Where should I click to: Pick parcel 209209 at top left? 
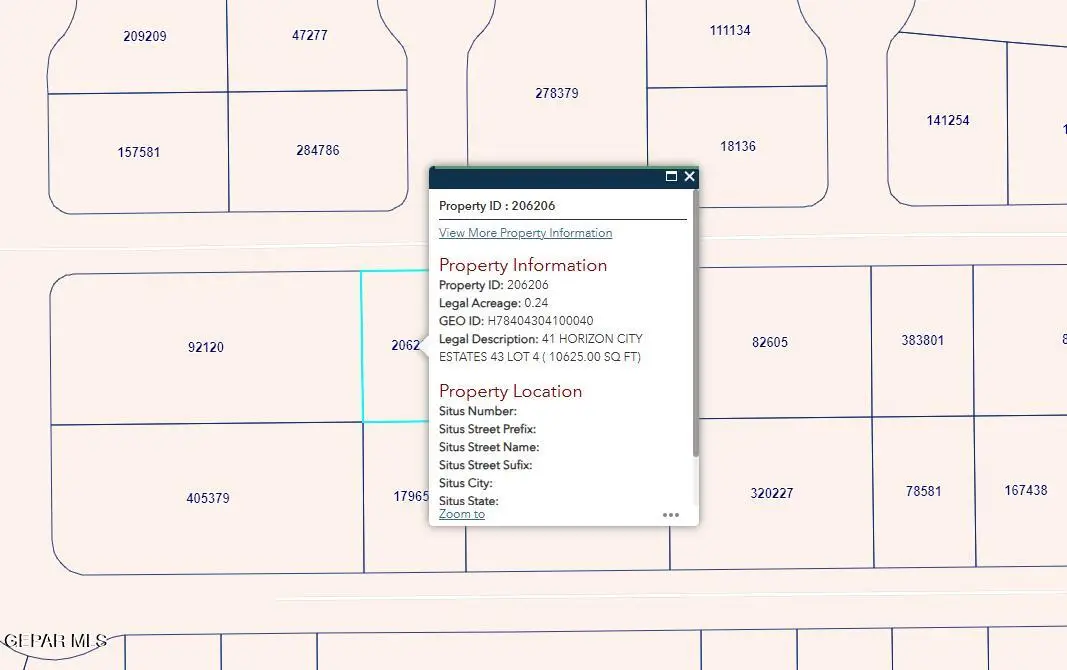click(144, 36)
